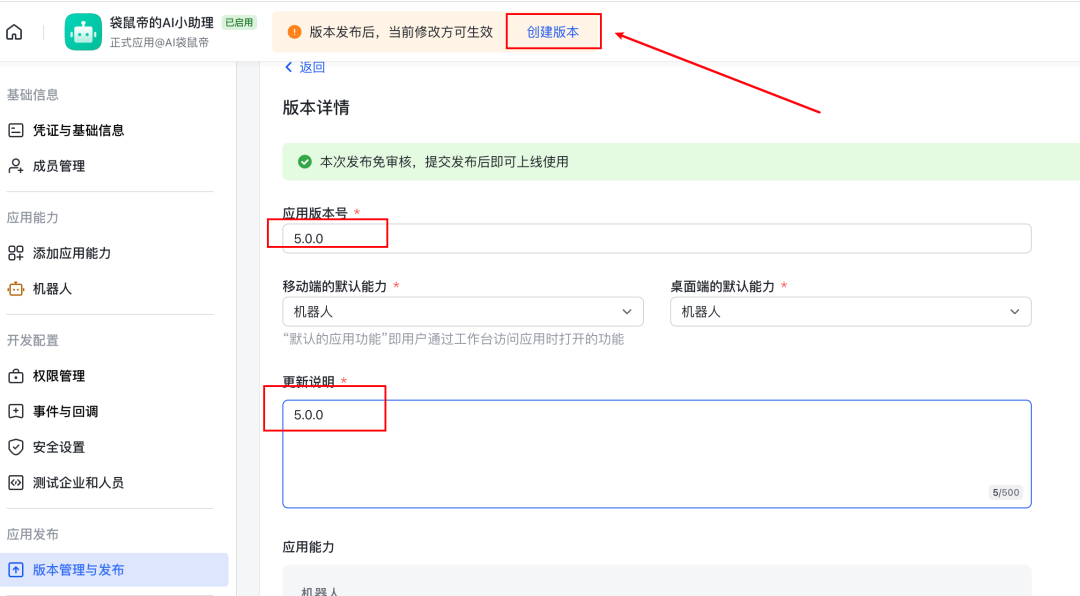Open 成员管理 from the sidebar menu
The image size is (1080, 596).
tap(60, 165)
